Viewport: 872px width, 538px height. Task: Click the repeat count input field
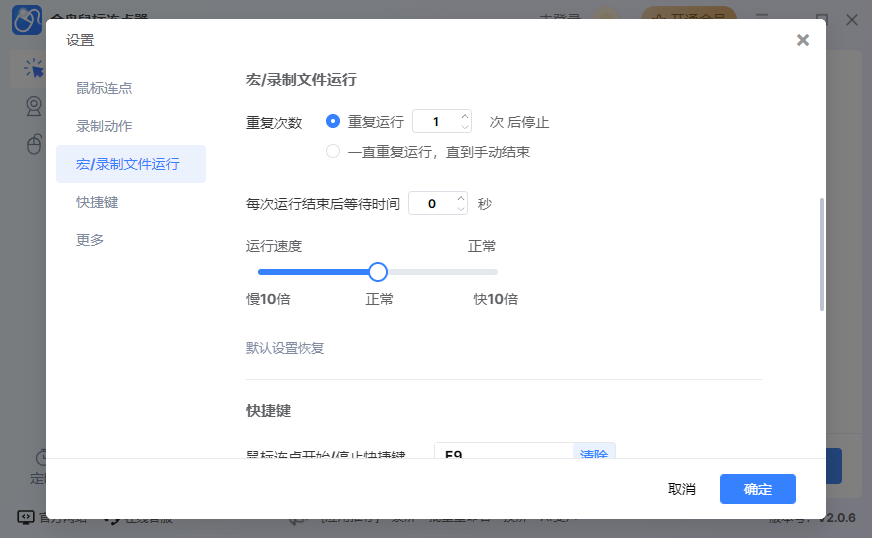click(x=436, y=121)
